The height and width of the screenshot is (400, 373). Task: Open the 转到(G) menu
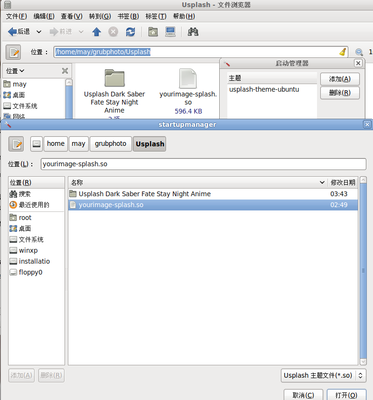pyautogui.click(x=100, y=16)
